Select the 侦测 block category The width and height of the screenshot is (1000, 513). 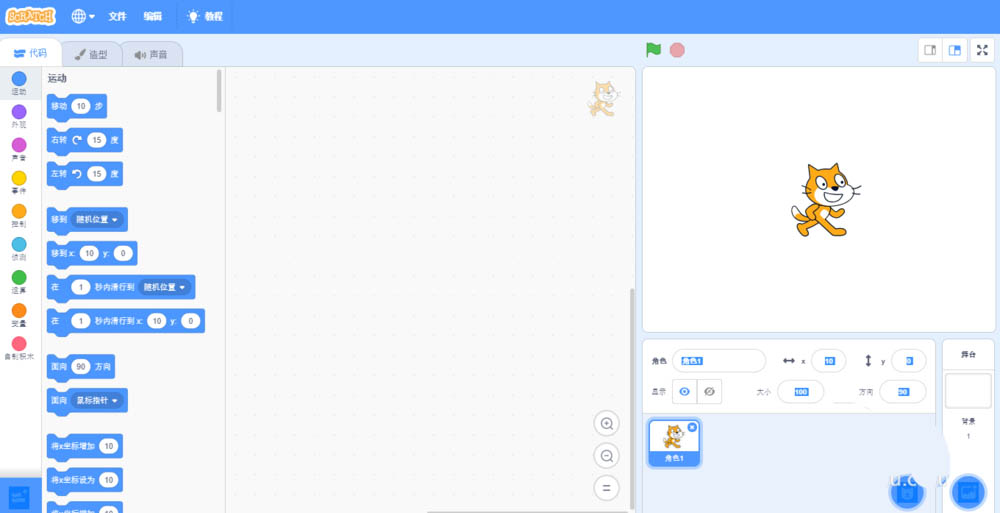coord(19,249)
